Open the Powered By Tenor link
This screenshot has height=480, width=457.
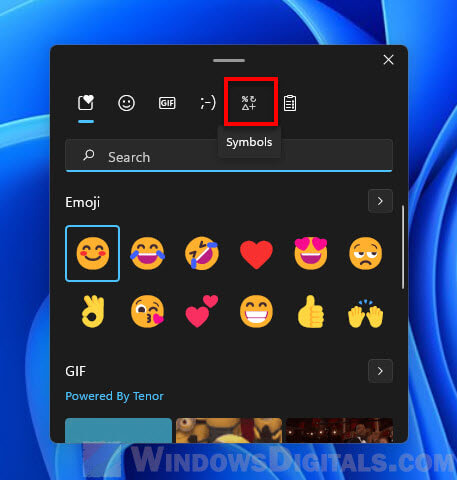pos(114,396)
